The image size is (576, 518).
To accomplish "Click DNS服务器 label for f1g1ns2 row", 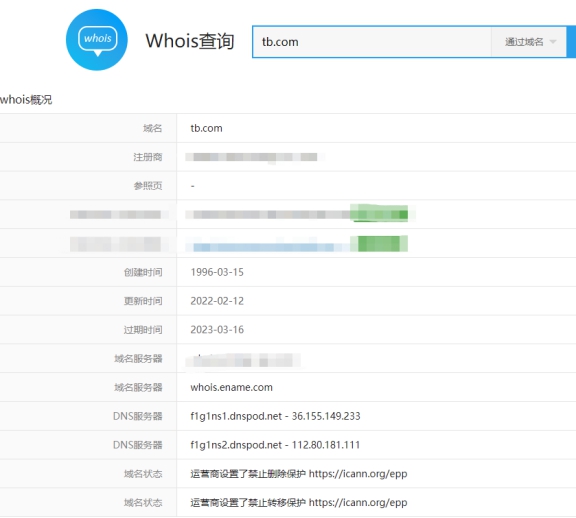I will [x=137, y=445].
